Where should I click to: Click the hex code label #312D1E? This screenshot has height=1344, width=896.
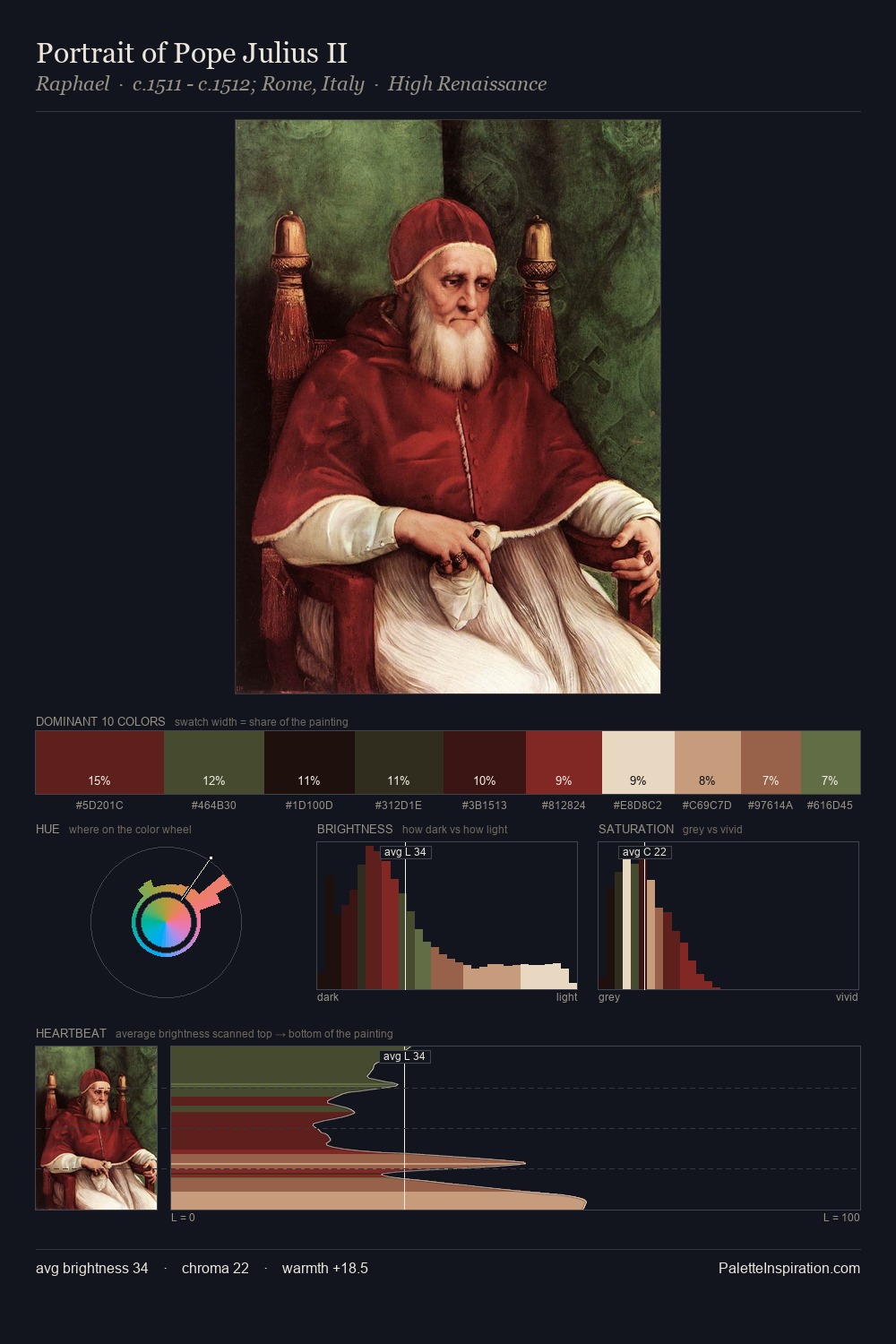point(399,806)
